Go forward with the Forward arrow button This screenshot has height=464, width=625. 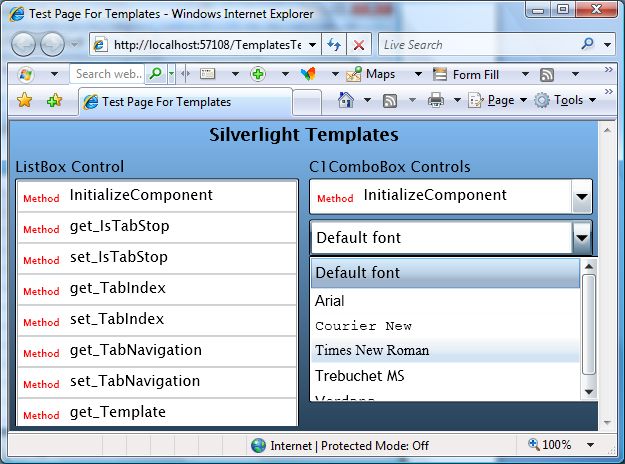[x=53, y=44]
